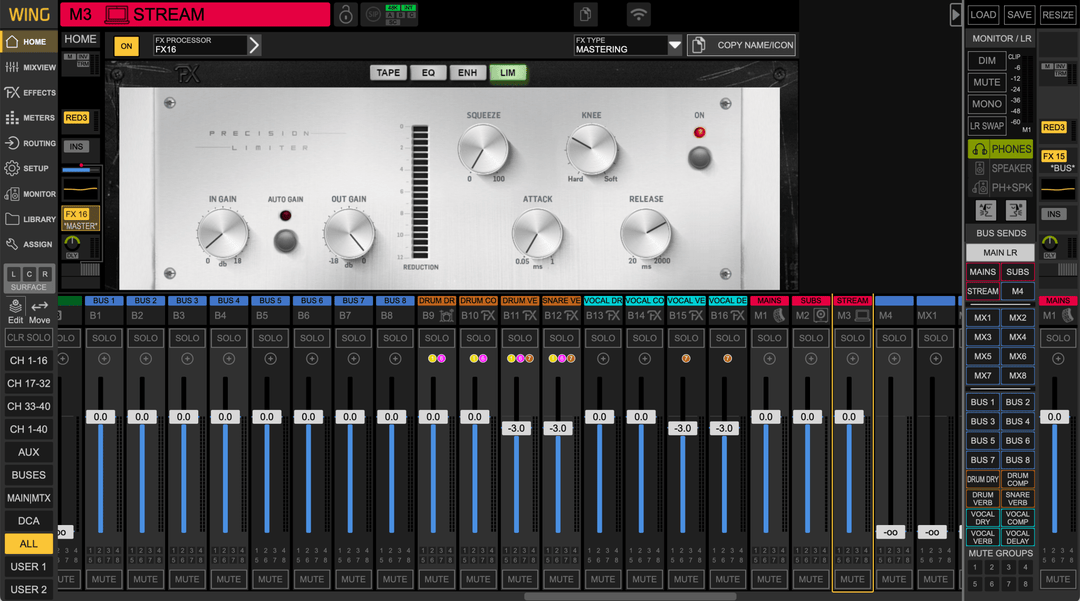
Task: Toggle the limiter Auto Gain button
Action: (286, 240)
